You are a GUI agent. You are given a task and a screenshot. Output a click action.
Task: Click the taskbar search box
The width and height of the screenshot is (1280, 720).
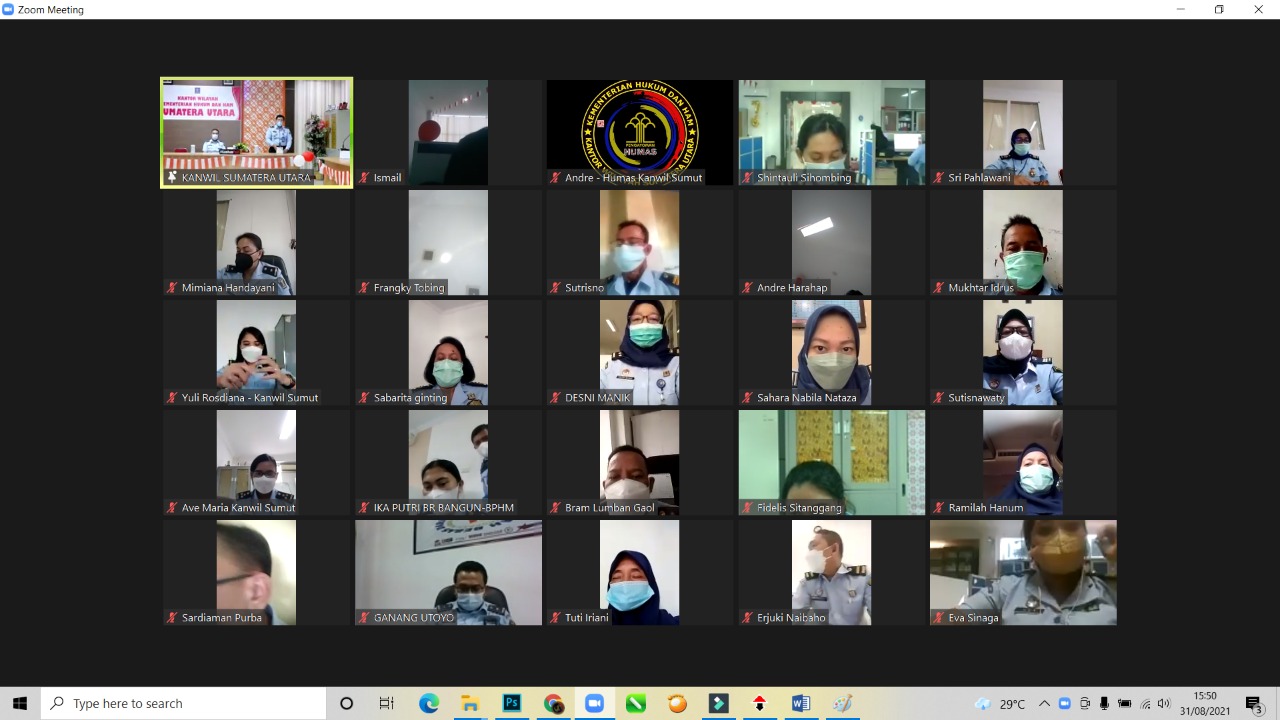(x=185, y=703)
